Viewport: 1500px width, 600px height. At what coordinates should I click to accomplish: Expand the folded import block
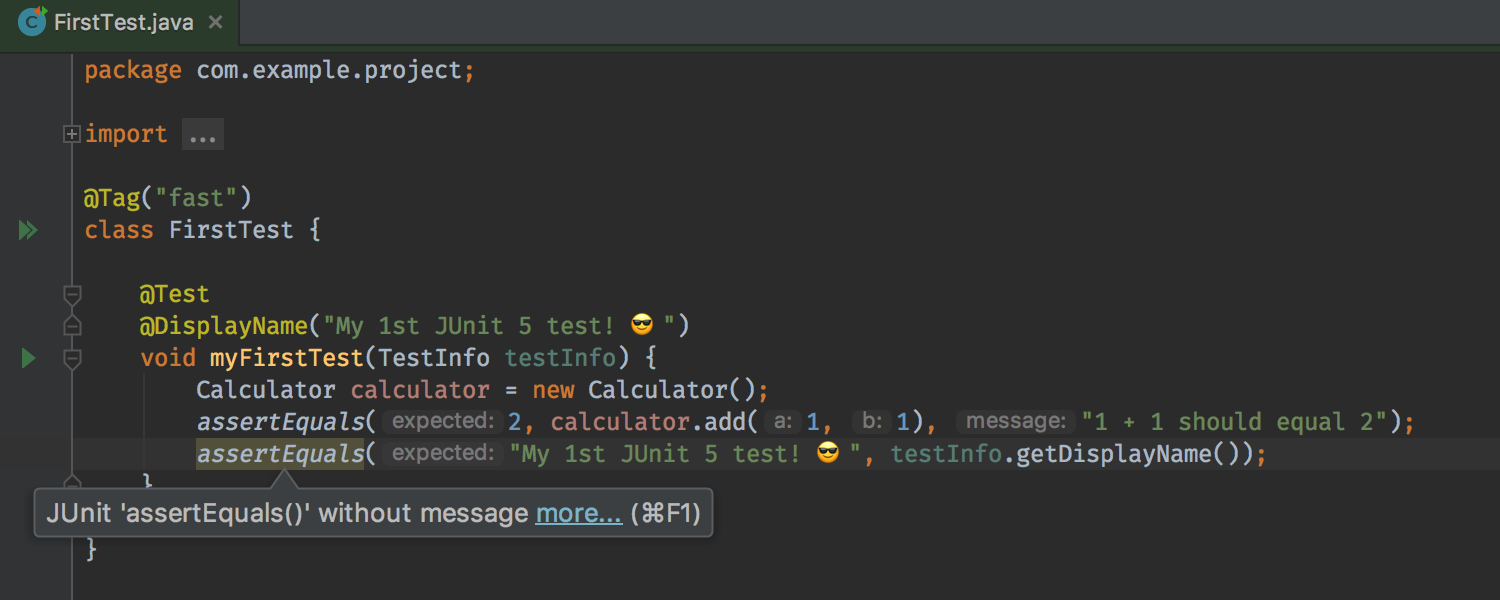[x=72, y=134]
